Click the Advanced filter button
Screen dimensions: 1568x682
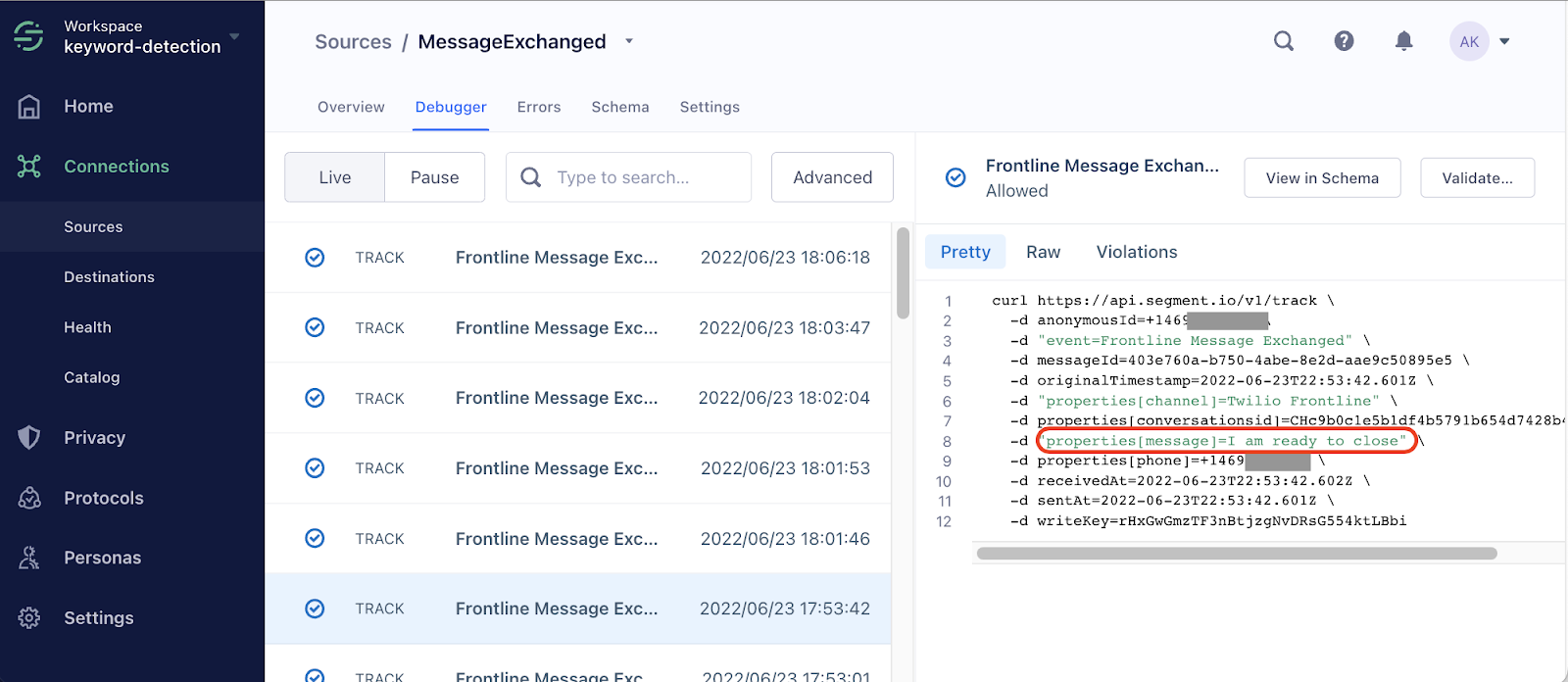click(832, 177)
